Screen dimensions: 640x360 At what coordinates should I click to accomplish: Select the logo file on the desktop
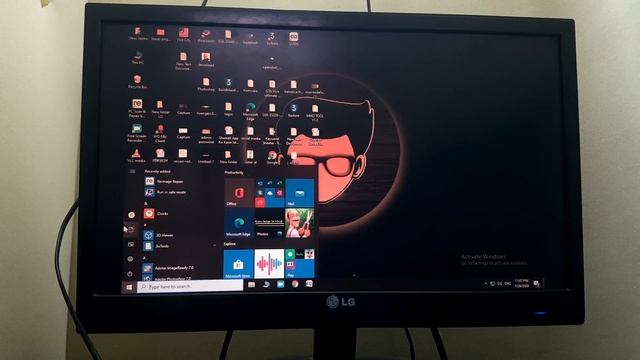[x=228, y=109]
